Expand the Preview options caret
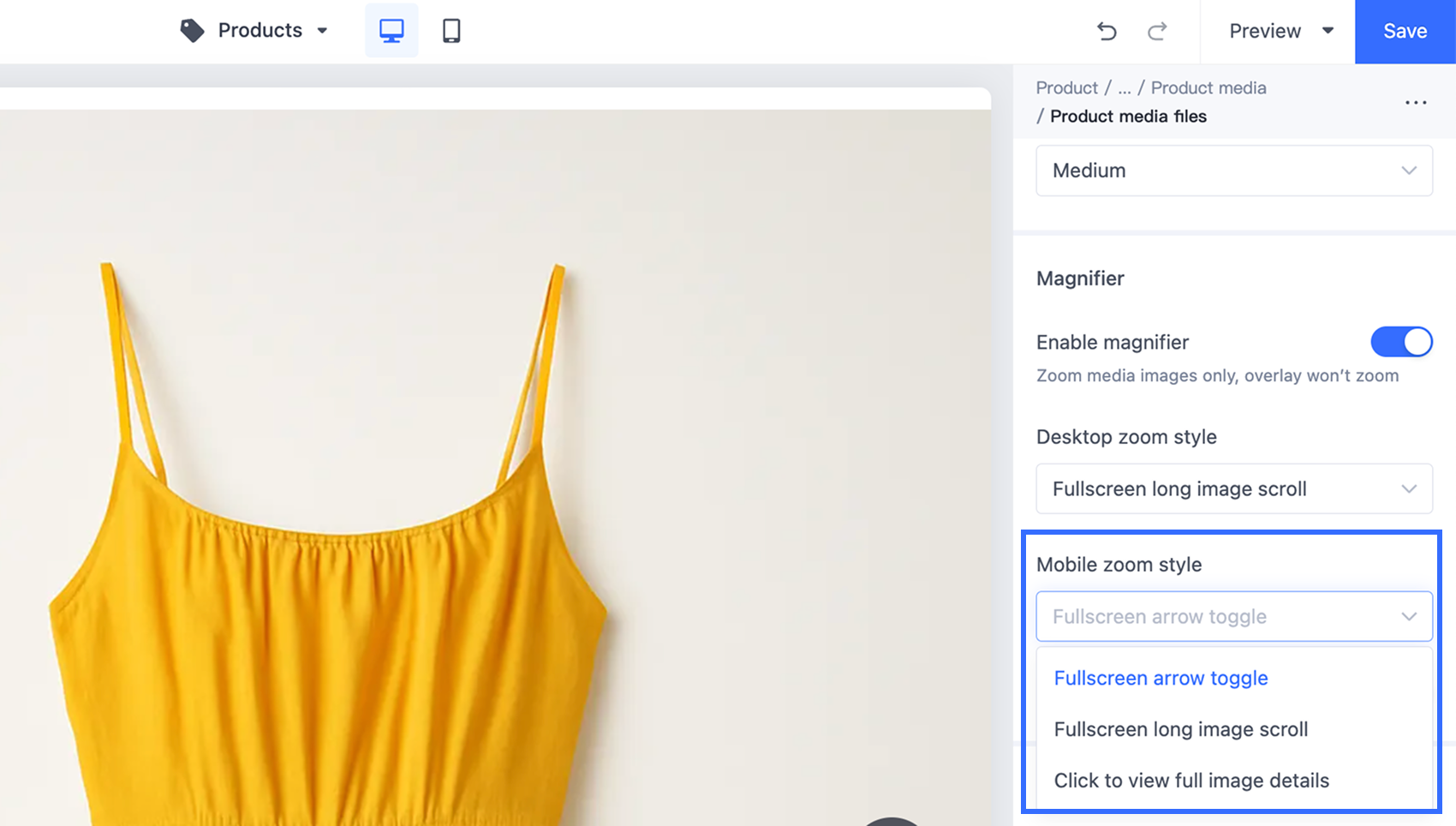1456x826 pixels. click(x=1326, y=31)
